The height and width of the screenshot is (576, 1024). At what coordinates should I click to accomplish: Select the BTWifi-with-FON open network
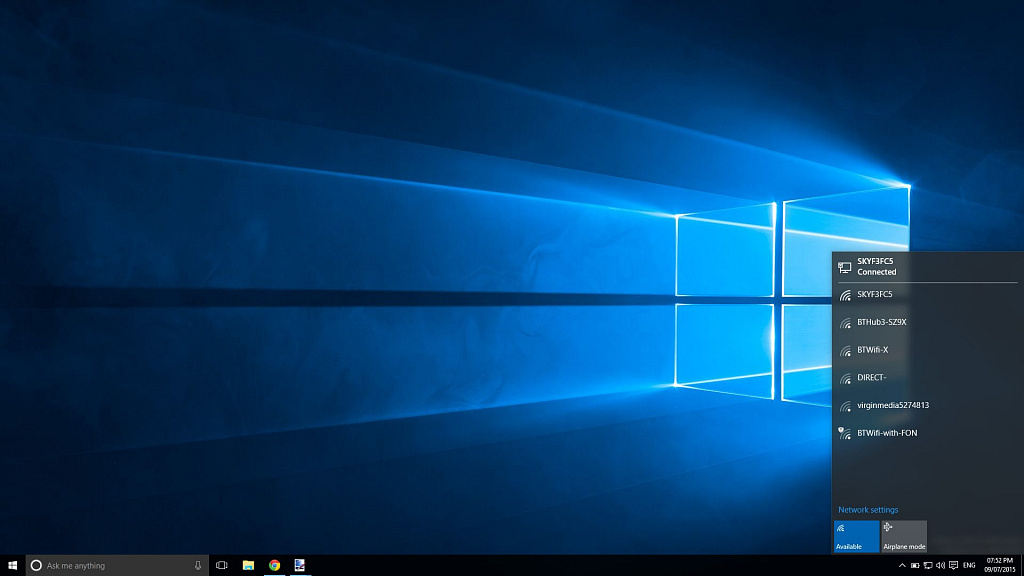(927, 433)
